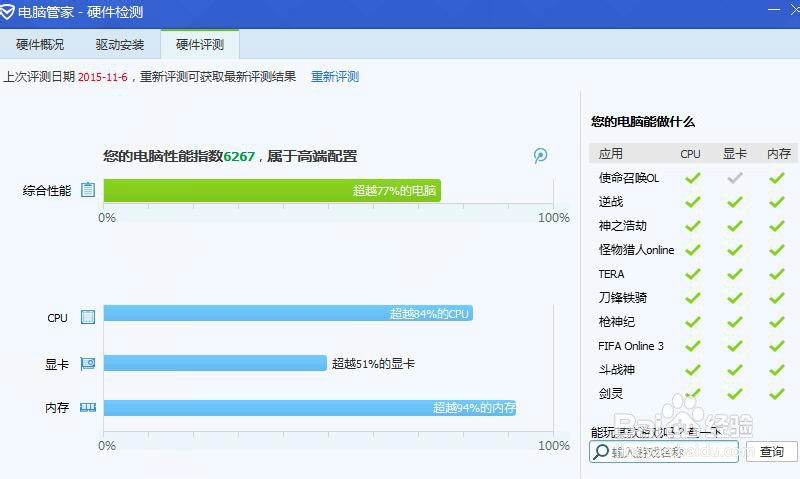The image size is (800, 479).
Task: Click the 显卡 checkmark for 神之浩劫
Action: pos(735,226)
